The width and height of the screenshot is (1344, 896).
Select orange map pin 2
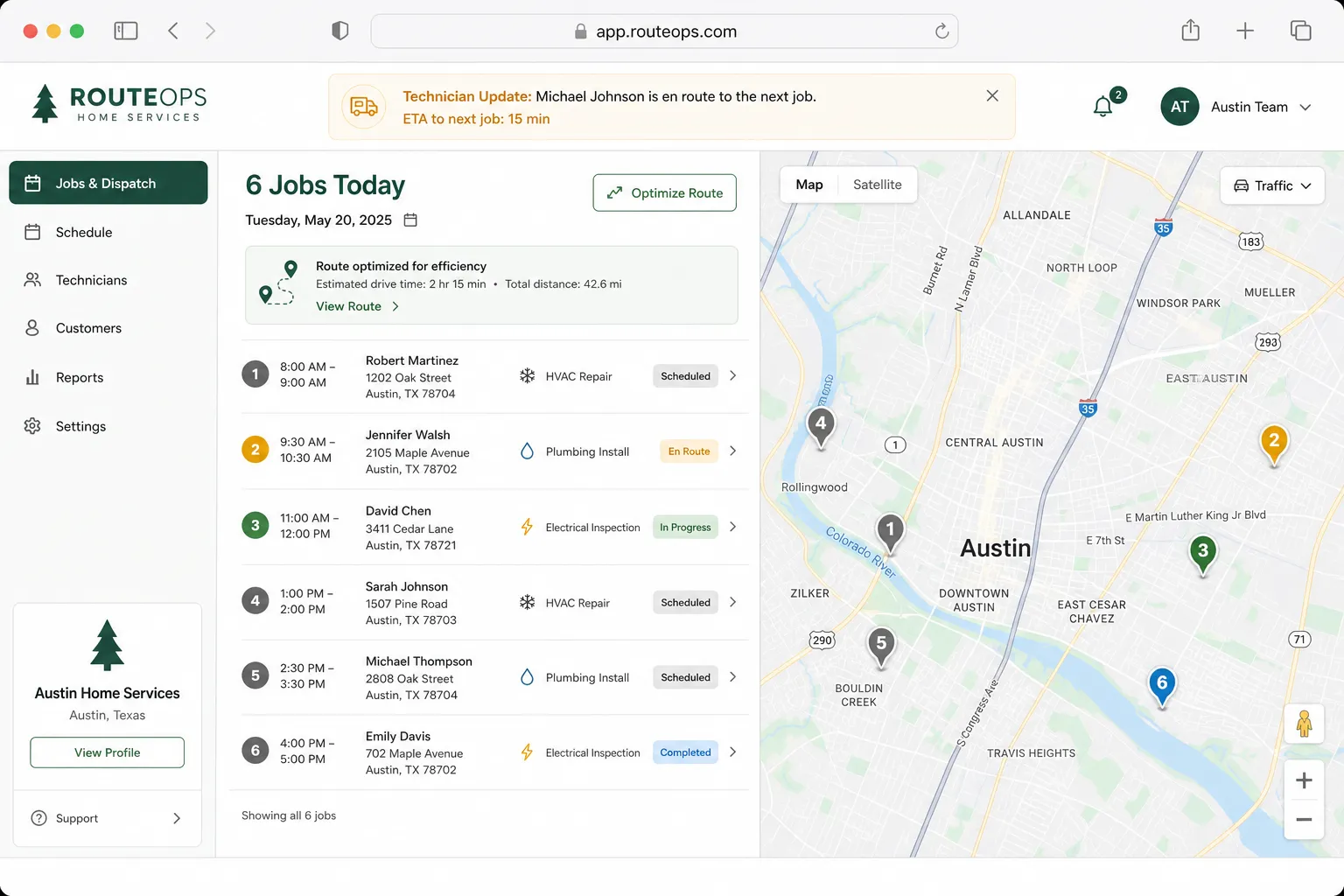coord(1274,444)
